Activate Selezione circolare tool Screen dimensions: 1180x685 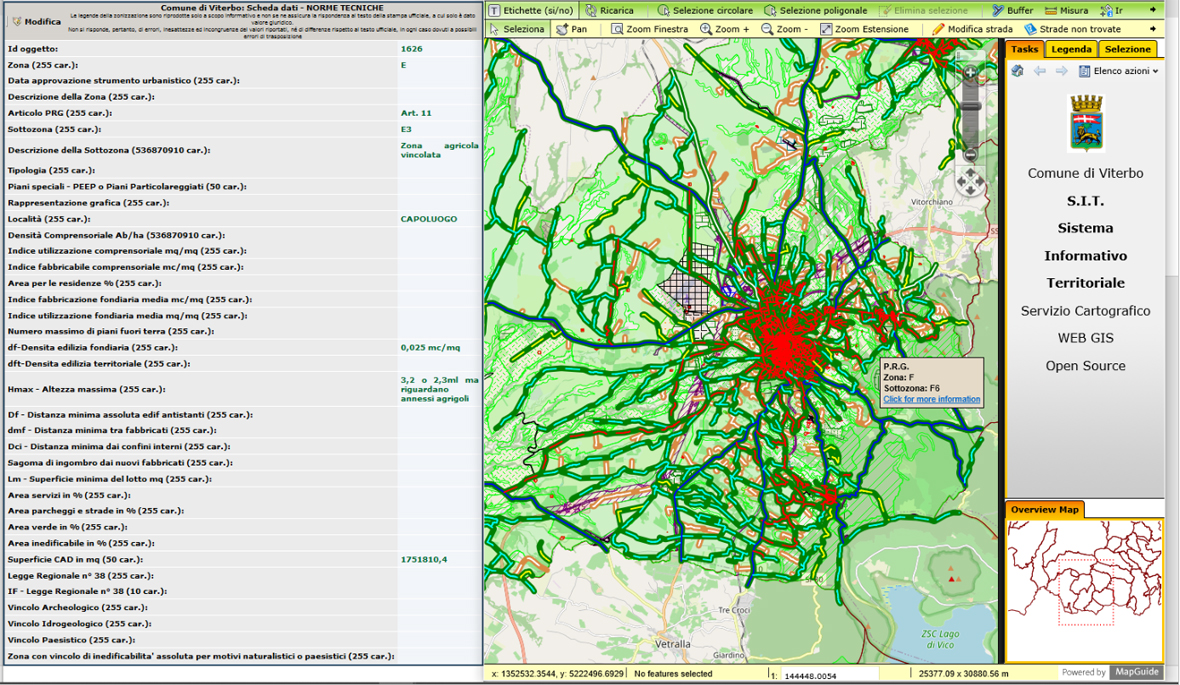(704, 11)
